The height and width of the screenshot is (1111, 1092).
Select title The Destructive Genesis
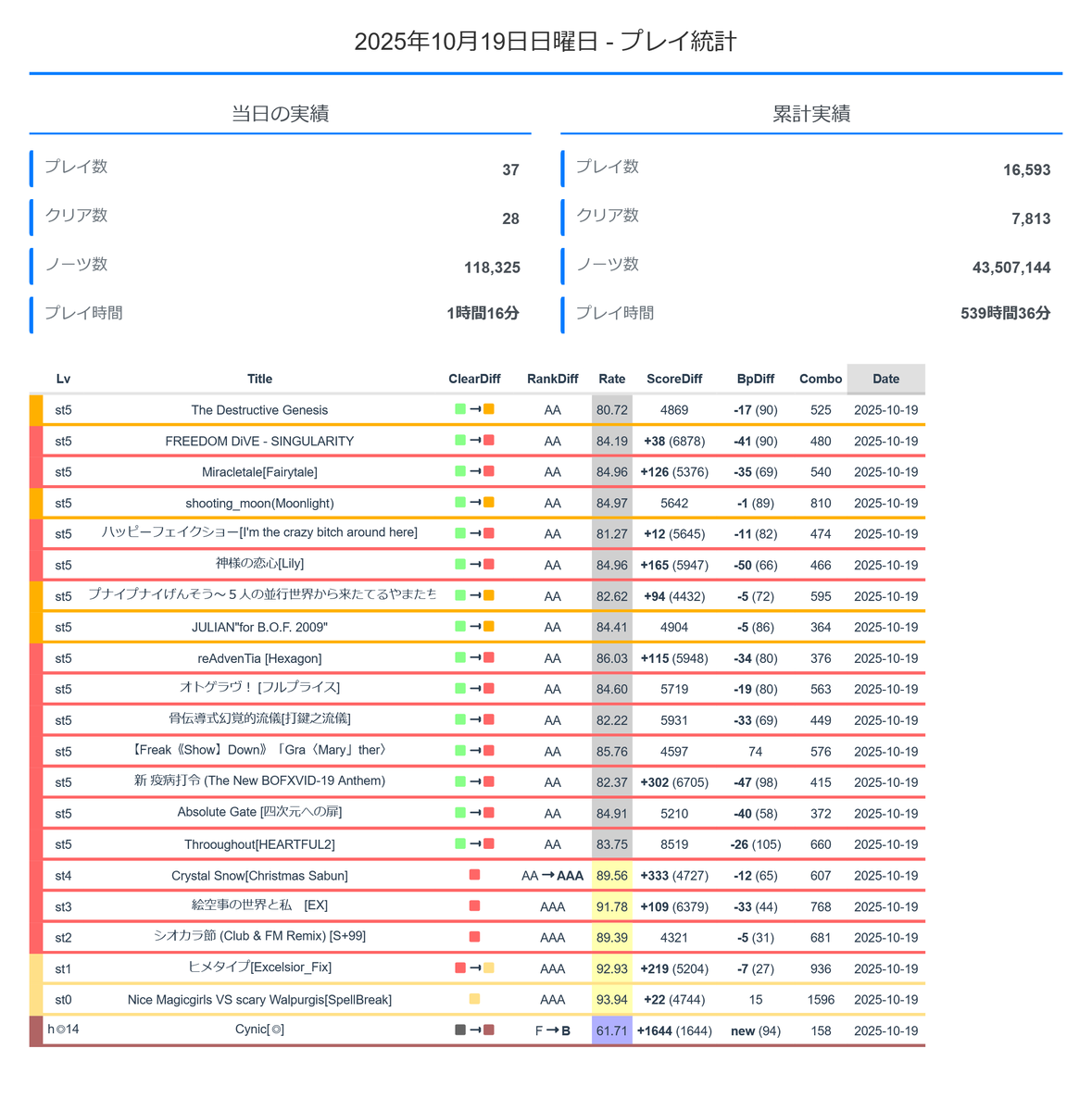259,410
